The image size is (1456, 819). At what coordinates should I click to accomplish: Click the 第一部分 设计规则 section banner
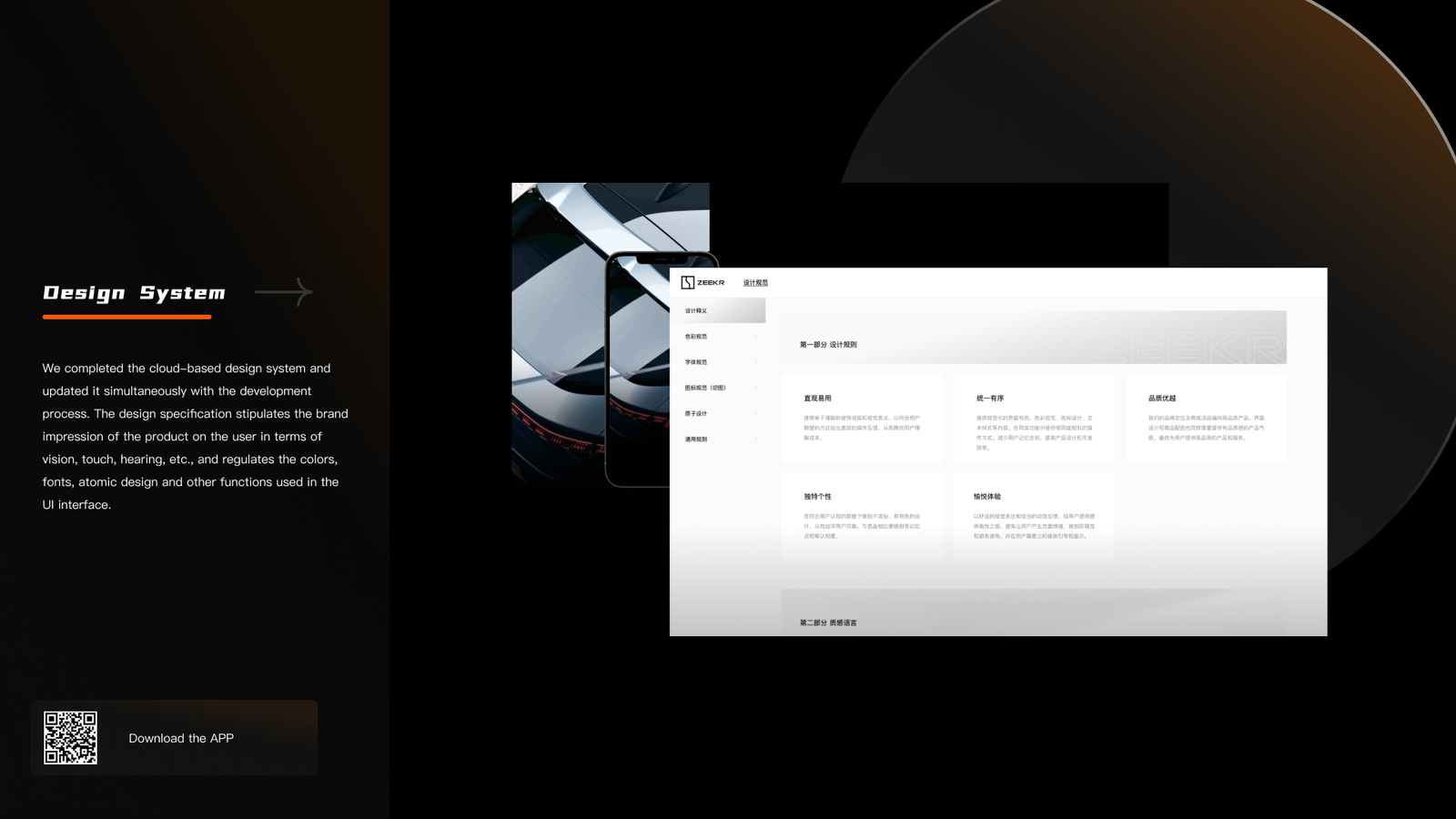click(1034, 338)
